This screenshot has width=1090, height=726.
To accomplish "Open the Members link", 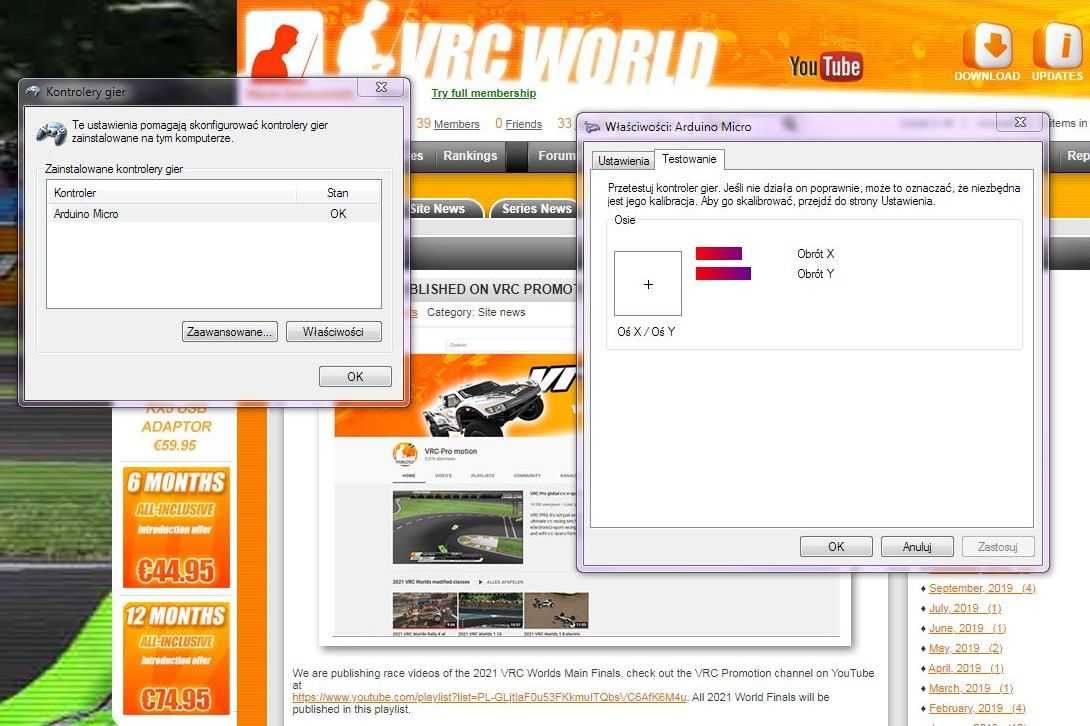I will point(457,124).
